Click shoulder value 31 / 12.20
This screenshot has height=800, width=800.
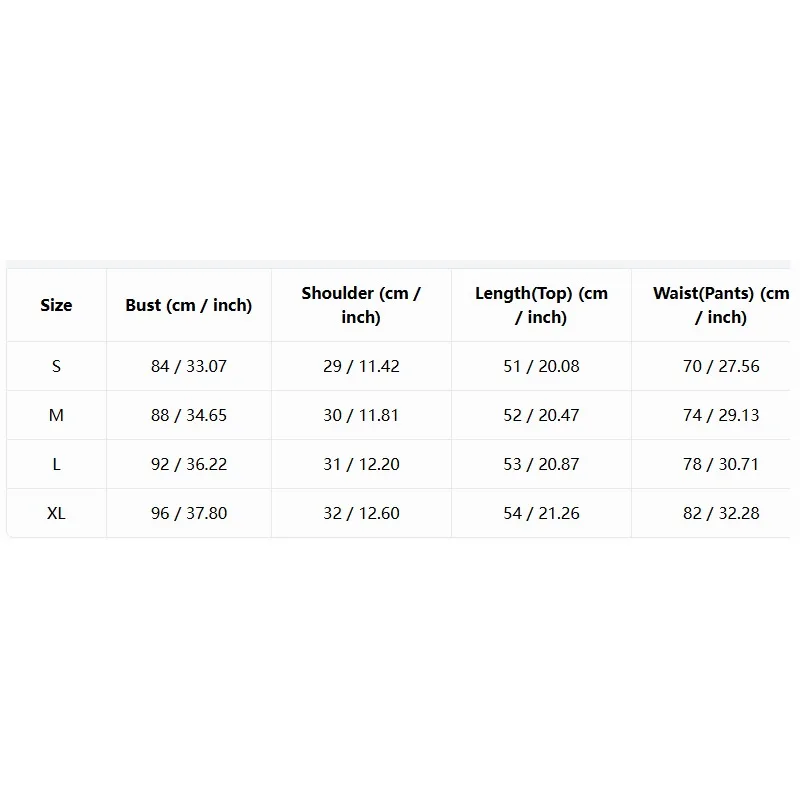361,464
